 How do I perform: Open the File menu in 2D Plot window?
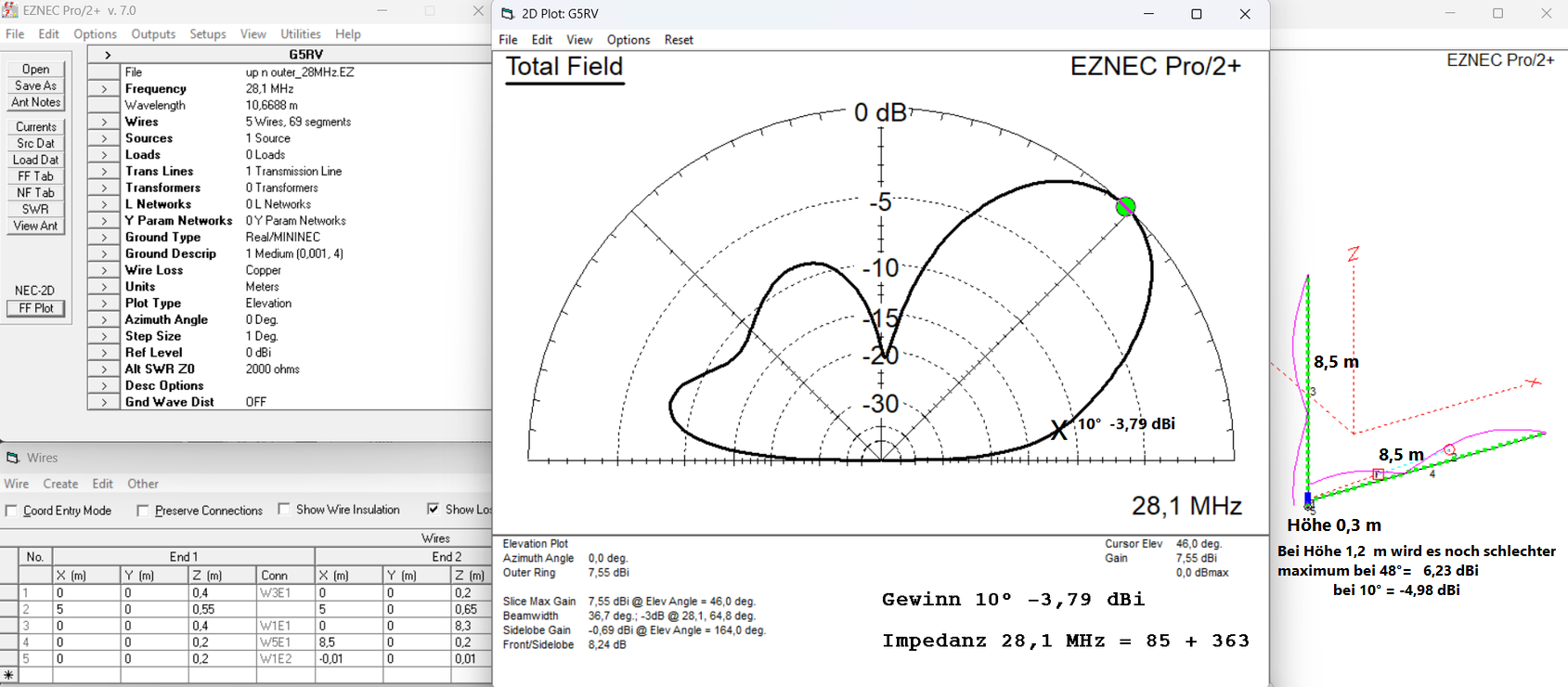point(508,40)
